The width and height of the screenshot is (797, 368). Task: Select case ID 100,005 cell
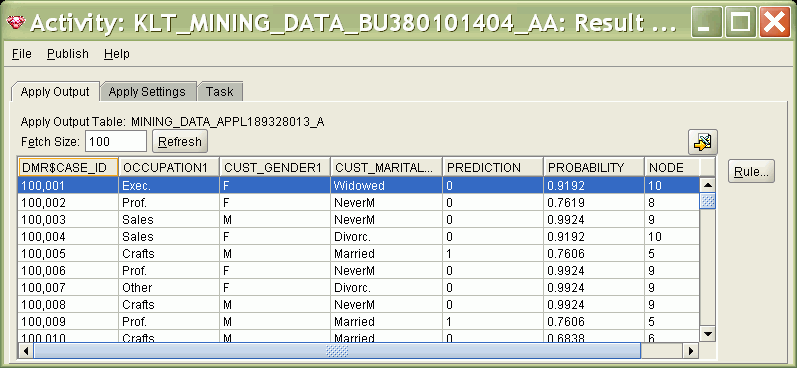point(68,253)
